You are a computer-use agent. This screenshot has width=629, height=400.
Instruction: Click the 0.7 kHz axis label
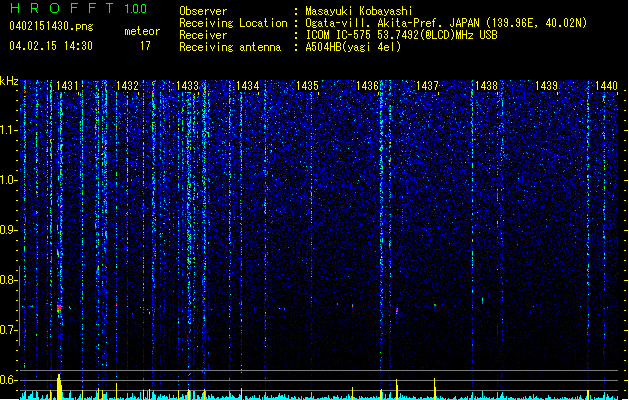point(8,330)
